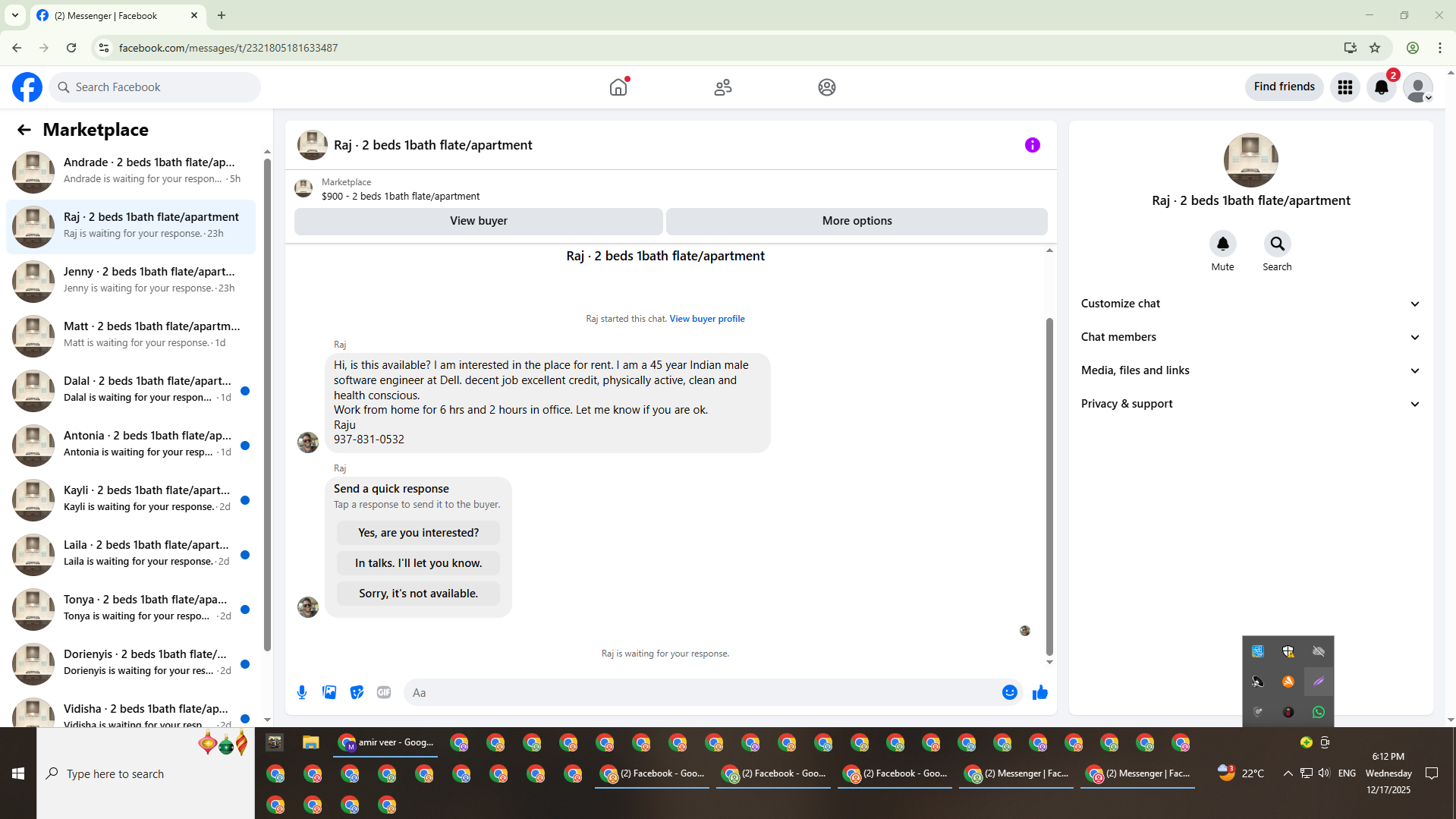The width and height of the screenshot is (1456, 819).
Task: Click the taskbar volume icon
Action: point(1324,773)
